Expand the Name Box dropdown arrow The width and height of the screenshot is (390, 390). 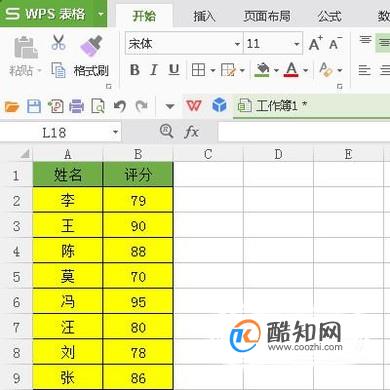pos(115,132)
